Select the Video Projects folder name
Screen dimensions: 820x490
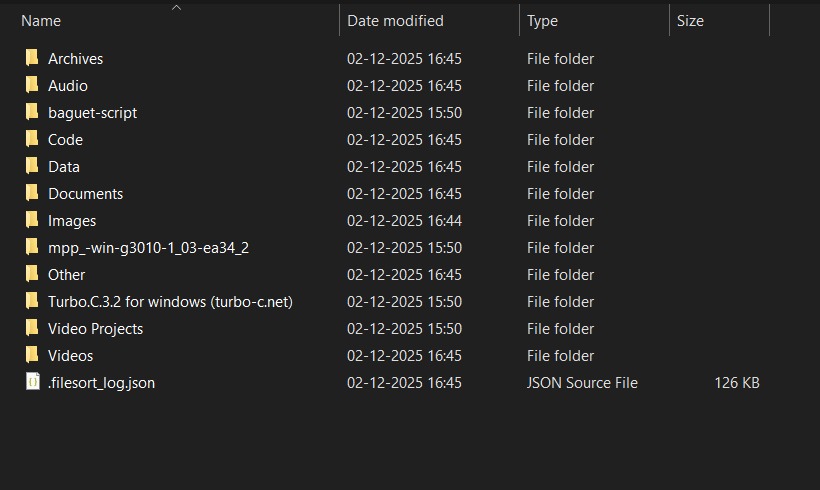95,329
